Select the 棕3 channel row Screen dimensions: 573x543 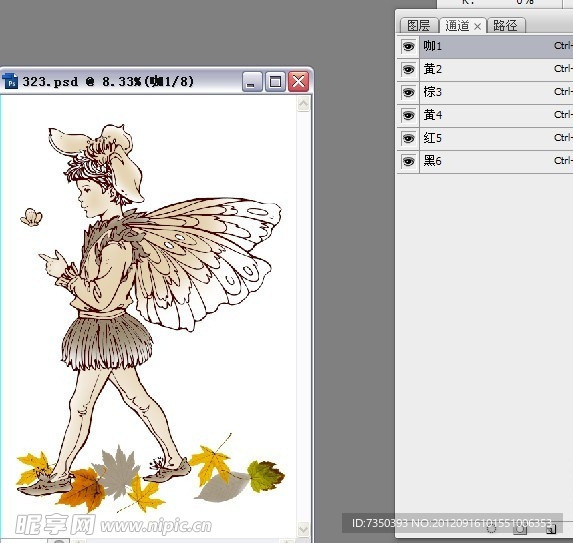(x=496, y=92)
